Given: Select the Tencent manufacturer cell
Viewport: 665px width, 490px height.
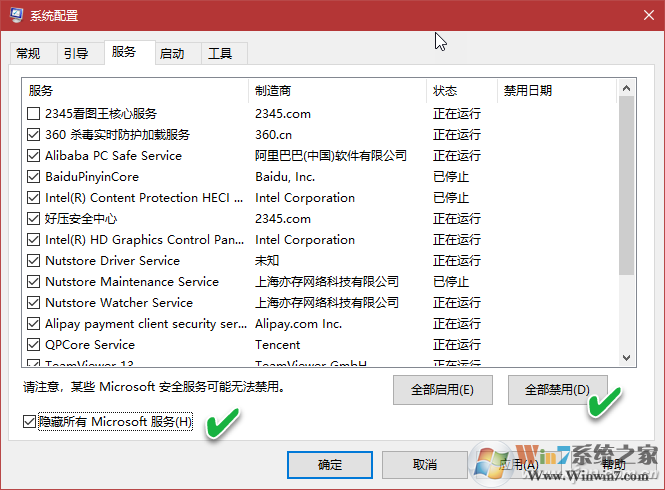Looking at the screenshot, I should (277, 344).
